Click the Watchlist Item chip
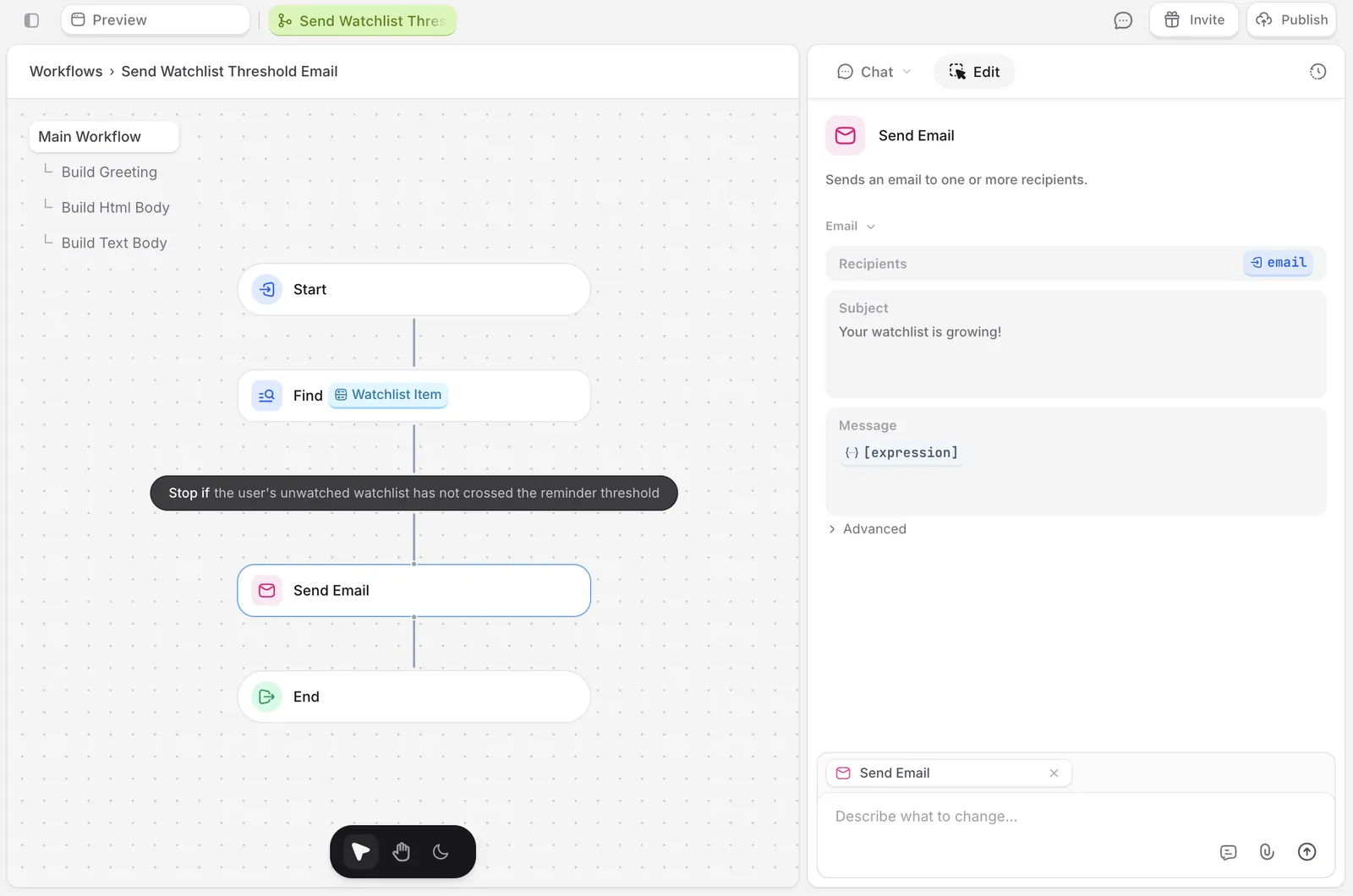The image size is (1353, 896). (x=388, y=395)
